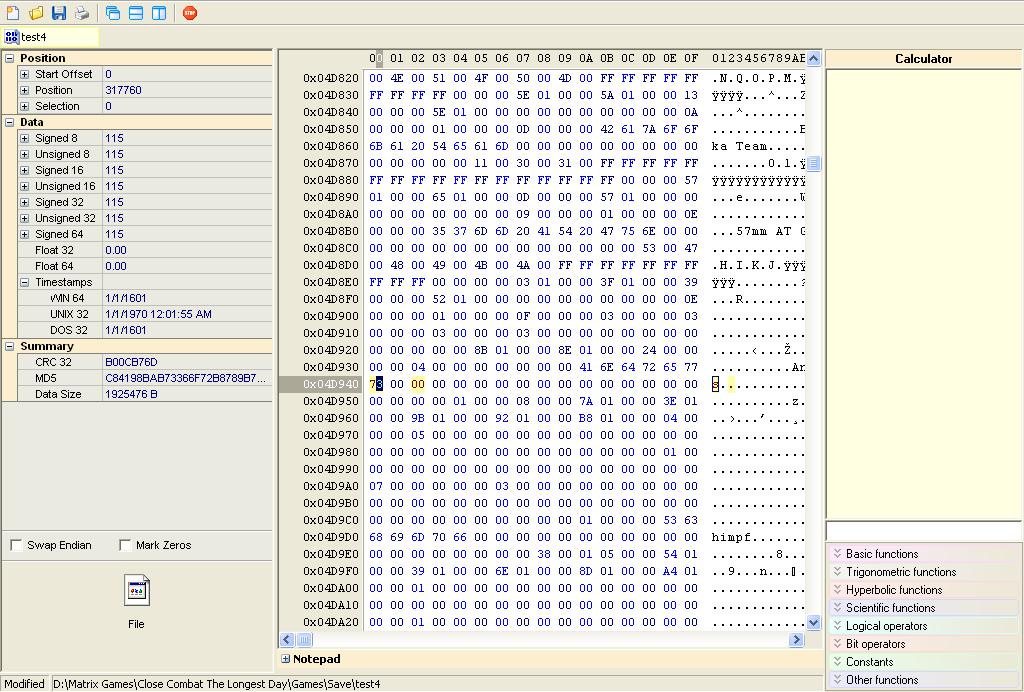Expand the Signed 32 row
The width and height of the screenshot is (1024, 692).
[25, 202]
